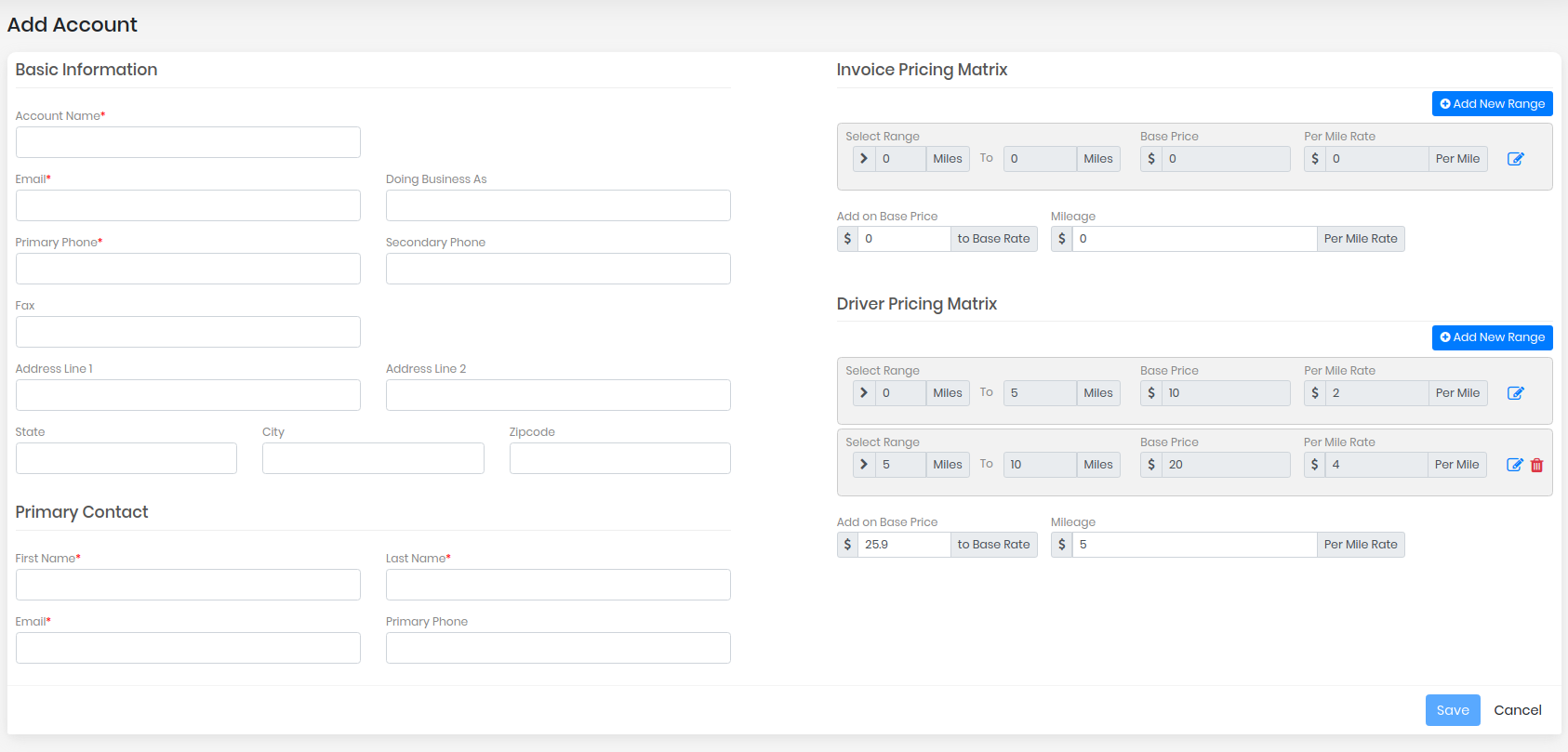Screen dimensions: 1568x752
Task: Click the City field
Action: point(373,458)
